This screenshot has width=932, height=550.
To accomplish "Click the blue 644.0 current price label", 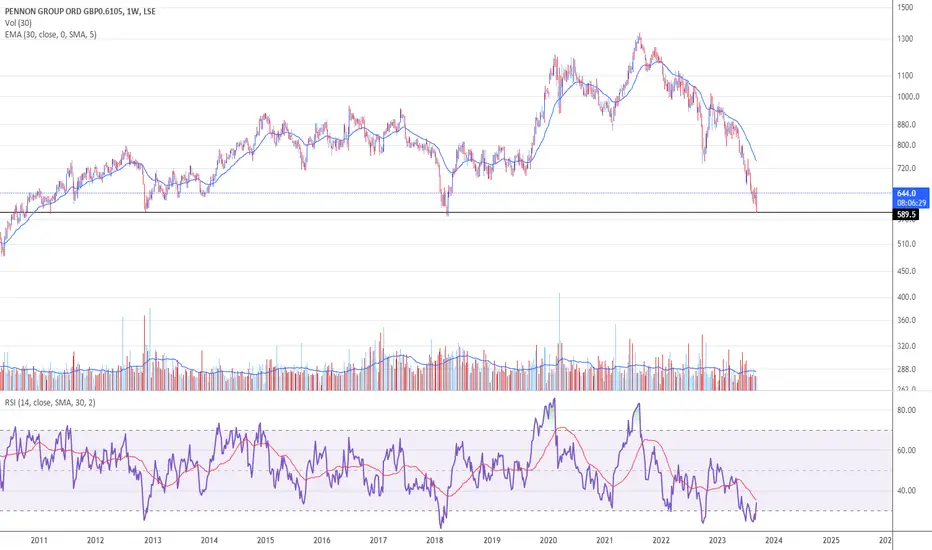I will (912, 198).
